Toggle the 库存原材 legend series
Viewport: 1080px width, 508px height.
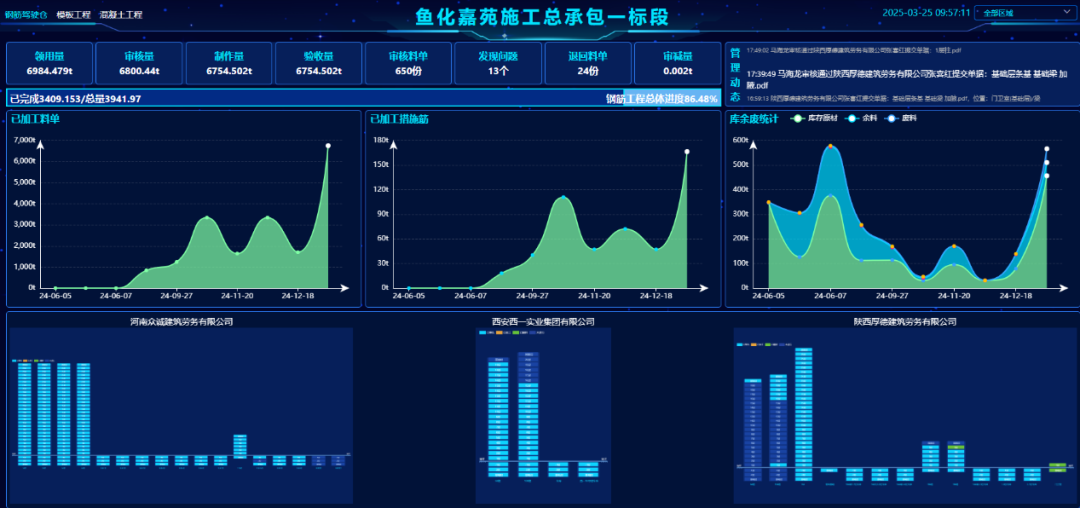pos(813,118)
